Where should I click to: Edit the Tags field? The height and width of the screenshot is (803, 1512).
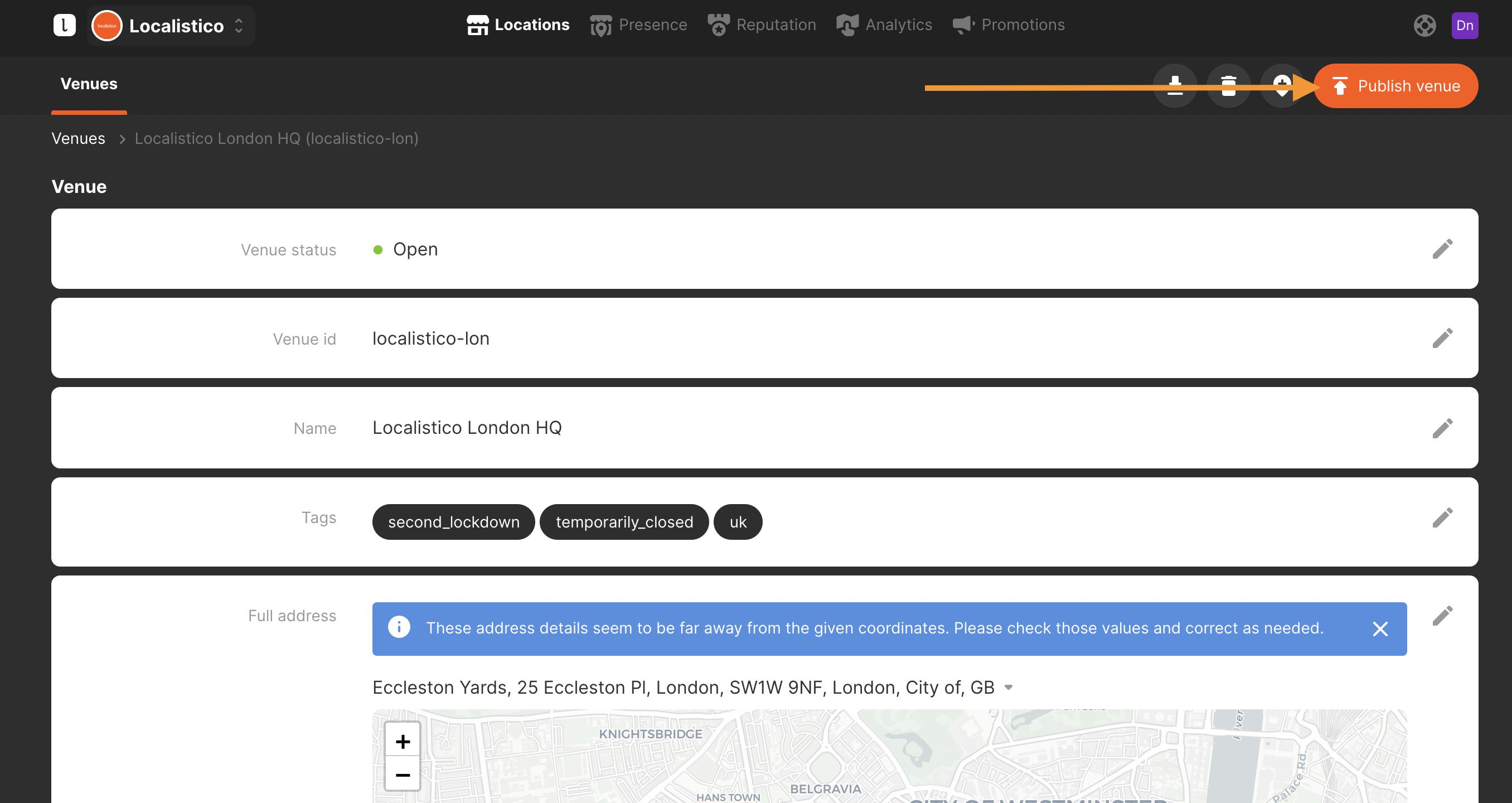click(x=1442, y=517)
